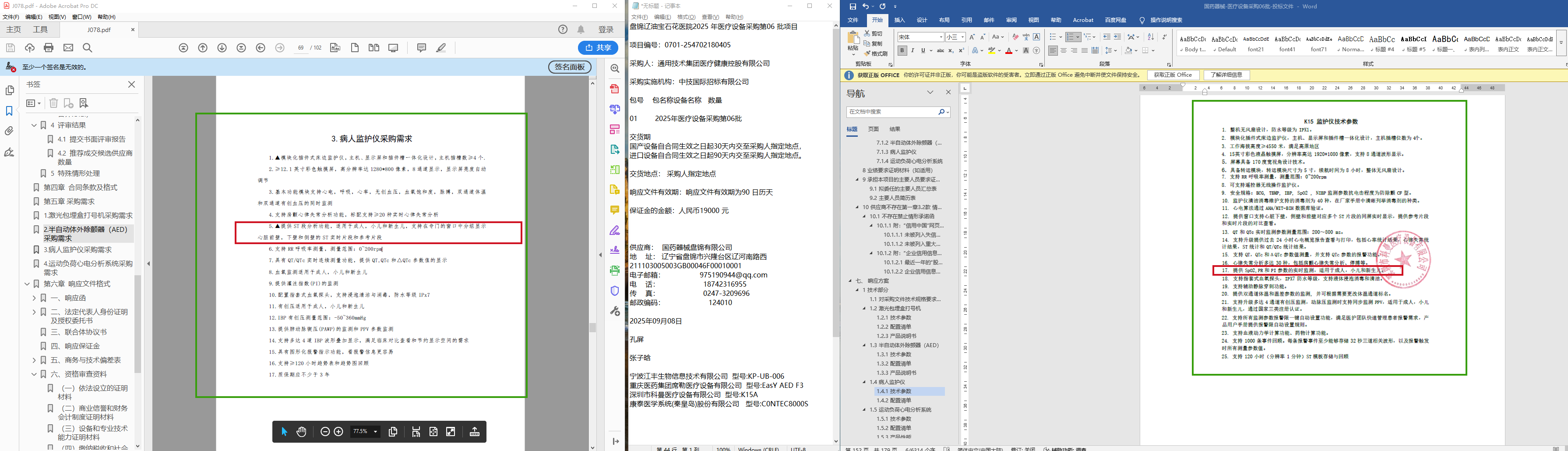The height and width of the screenshot is (451, 1568).
Task: Expand the '一、响应函' bookmark
Action: [x=34, y=298]
